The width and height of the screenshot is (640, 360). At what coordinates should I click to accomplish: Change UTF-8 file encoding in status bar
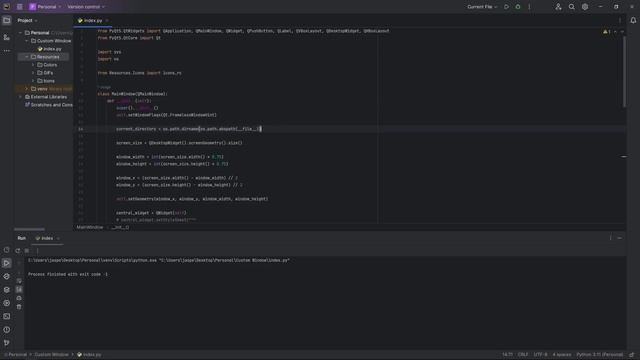tap(540, 355)
